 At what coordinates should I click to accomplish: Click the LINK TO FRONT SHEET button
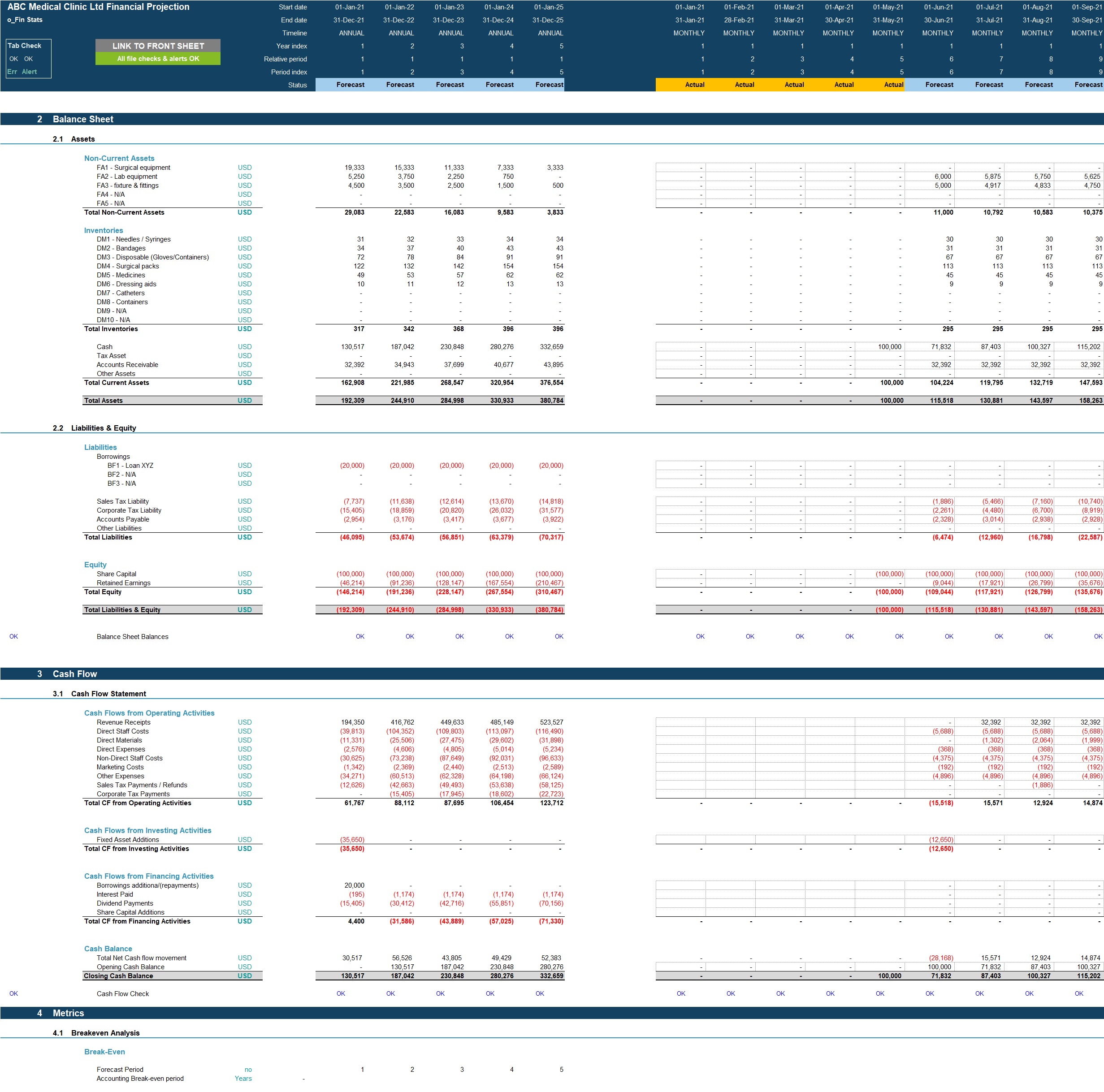click(x=158, y=46)
